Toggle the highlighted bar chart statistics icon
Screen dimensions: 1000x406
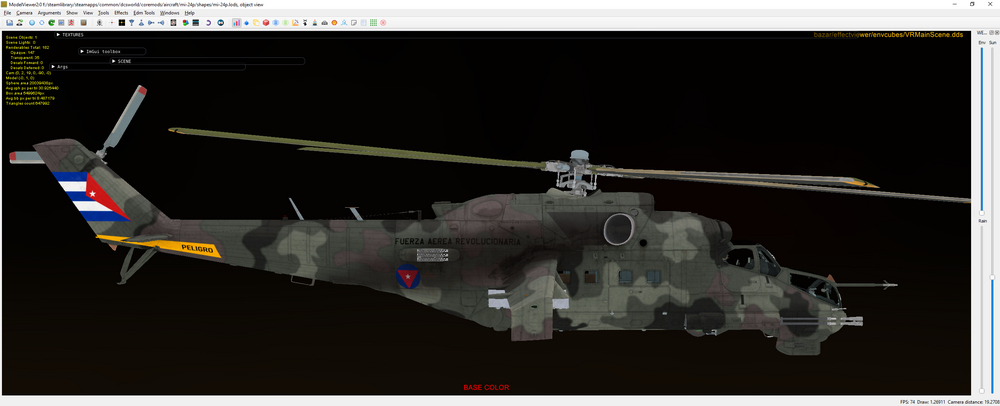[237, 22]
